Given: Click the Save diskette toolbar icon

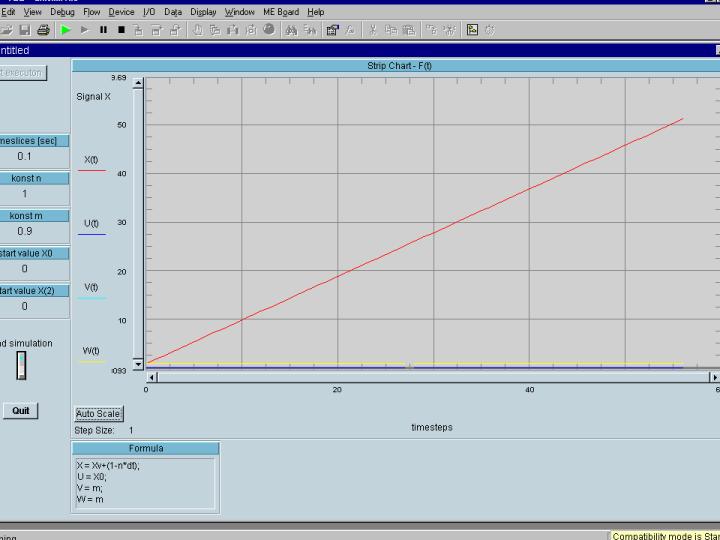Looking at the screenshot, I should pyautogui.click(x=26, y=30).
